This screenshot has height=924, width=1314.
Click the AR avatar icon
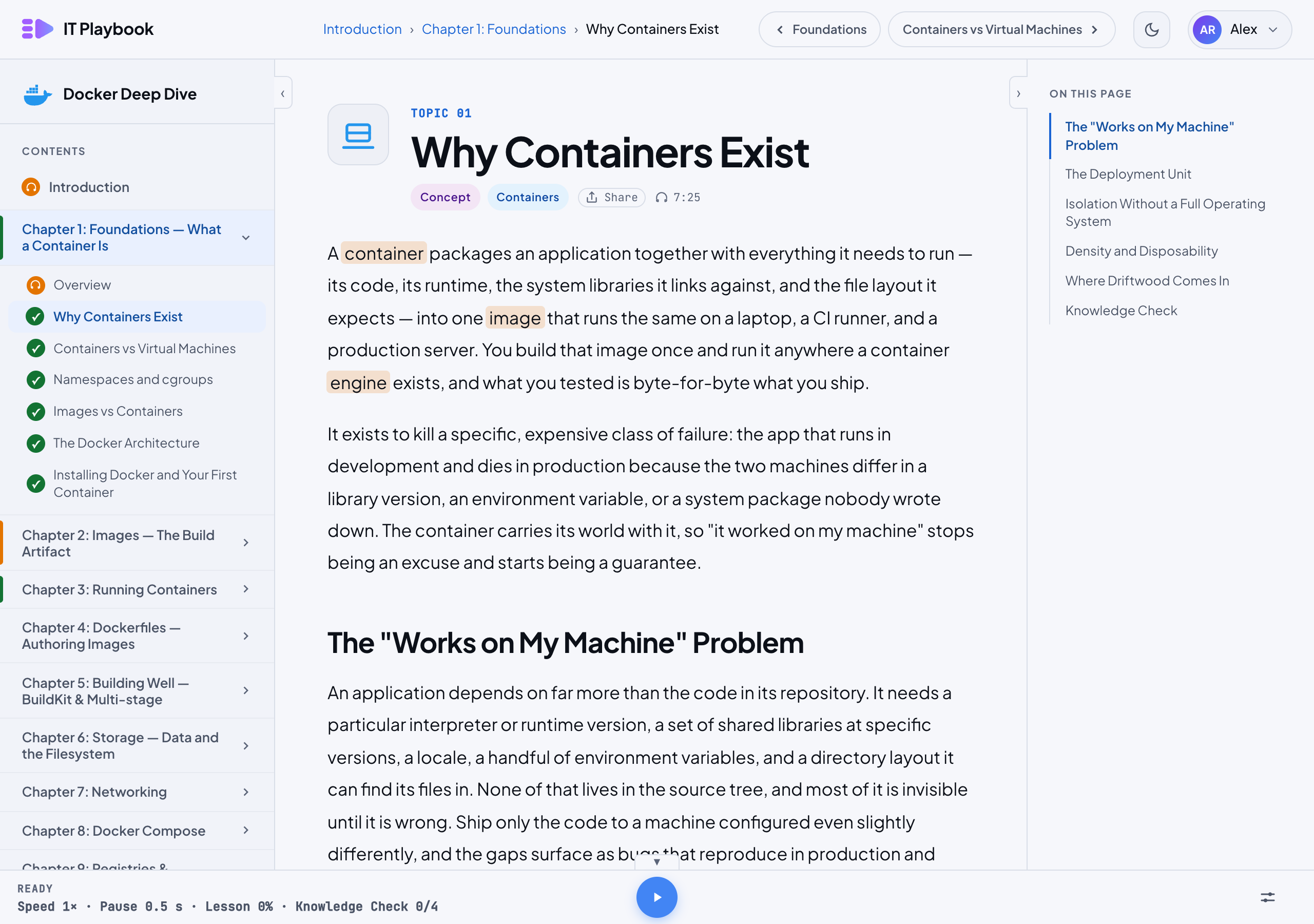(1207, 30)
